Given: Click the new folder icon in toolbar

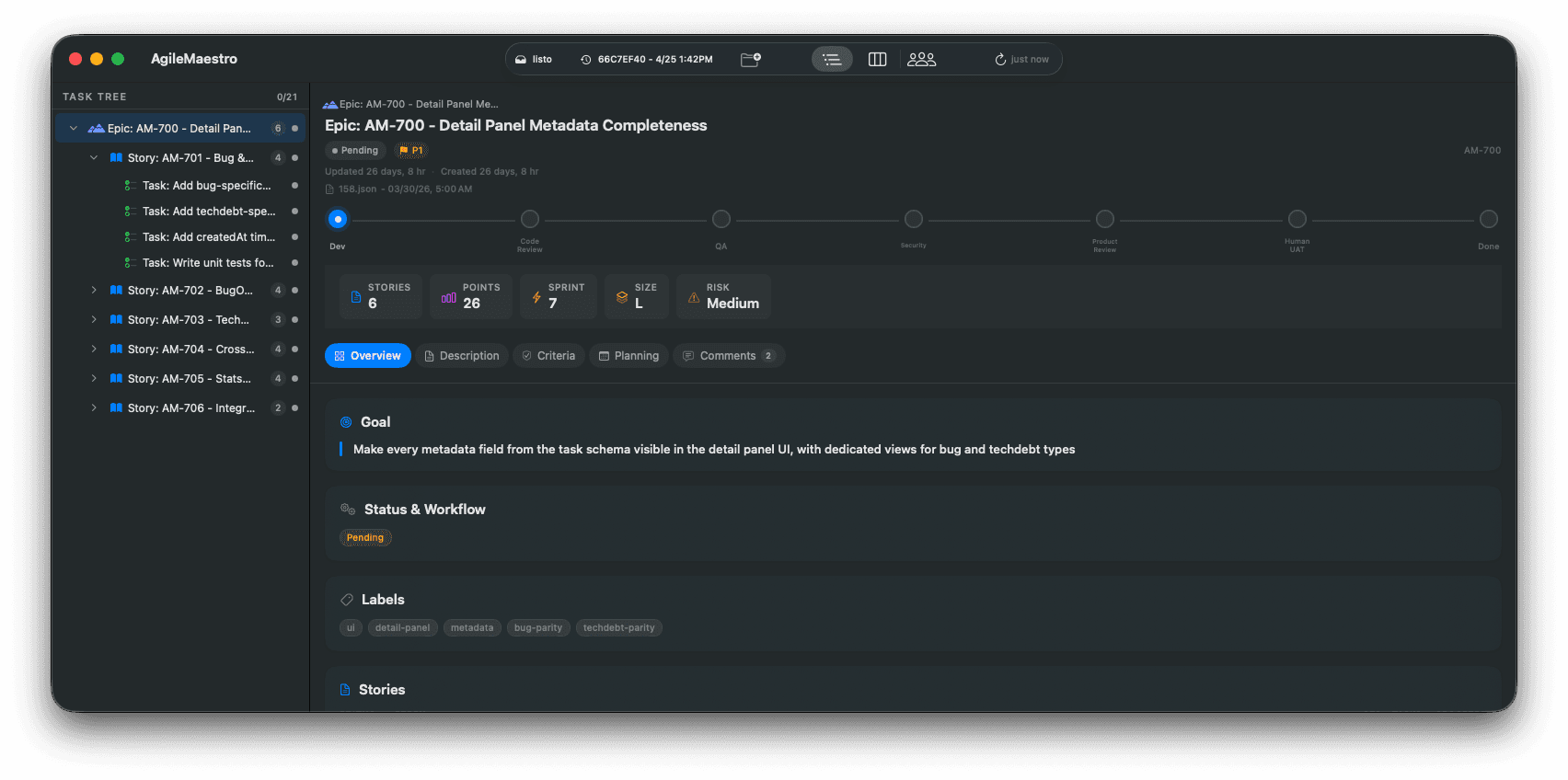Looking at the screenshot, I should (751, 59).
